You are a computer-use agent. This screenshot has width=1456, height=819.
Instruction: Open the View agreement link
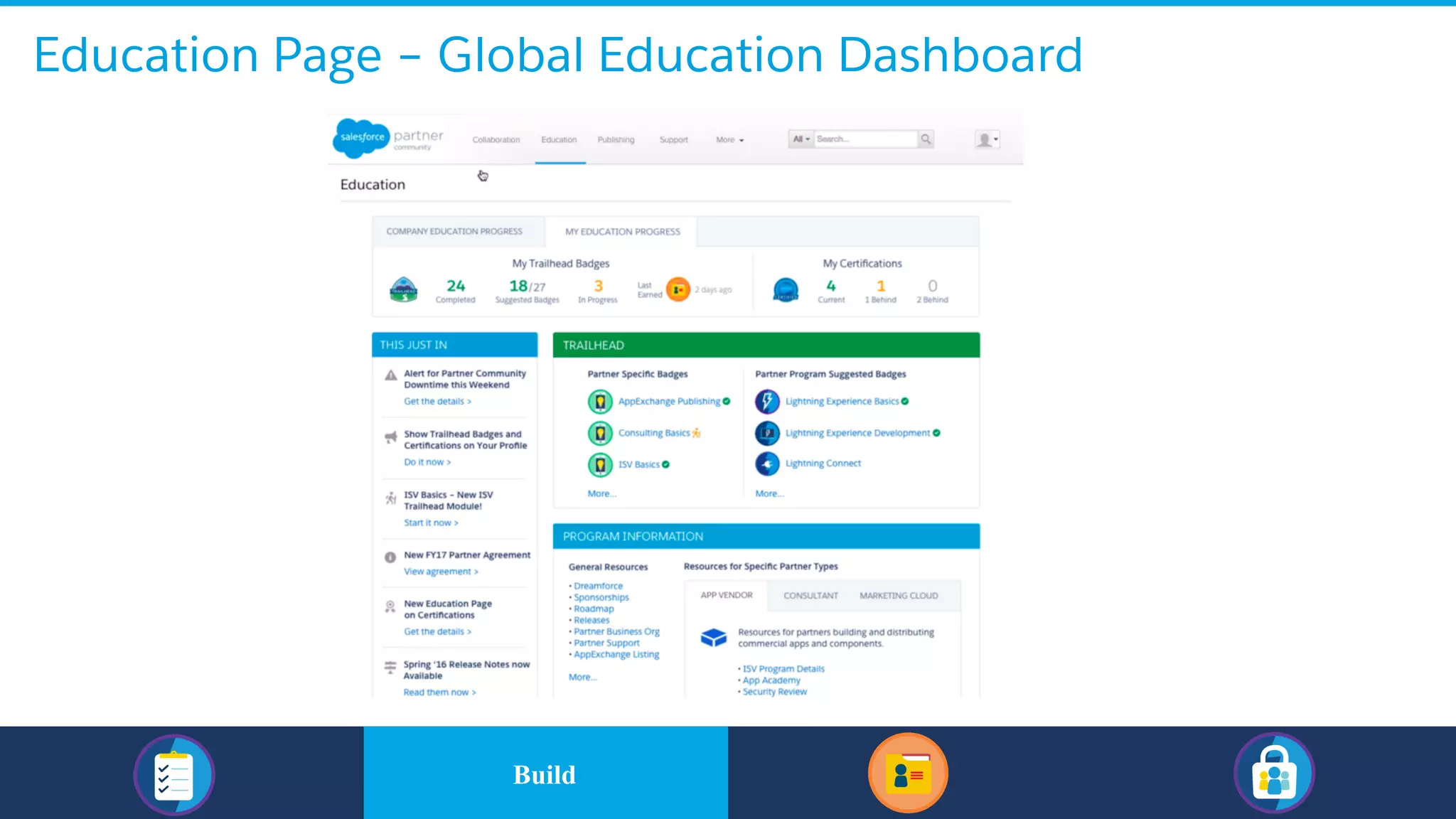441,572
